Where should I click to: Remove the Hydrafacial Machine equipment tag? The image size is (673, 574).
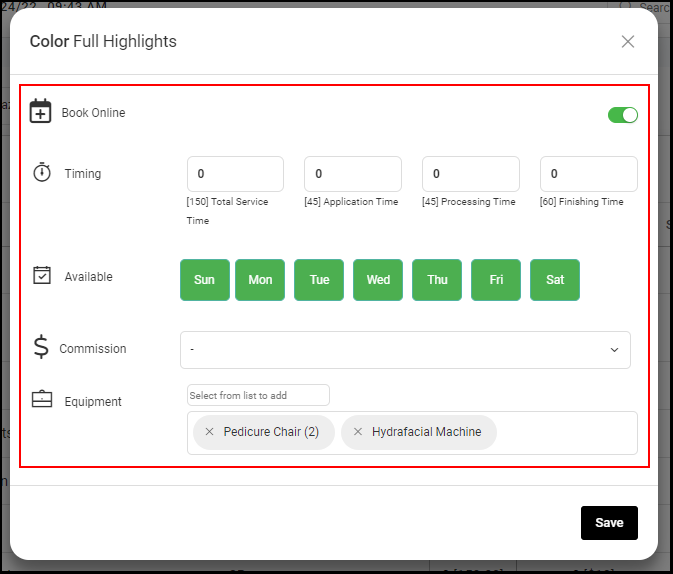click(358, 432)
